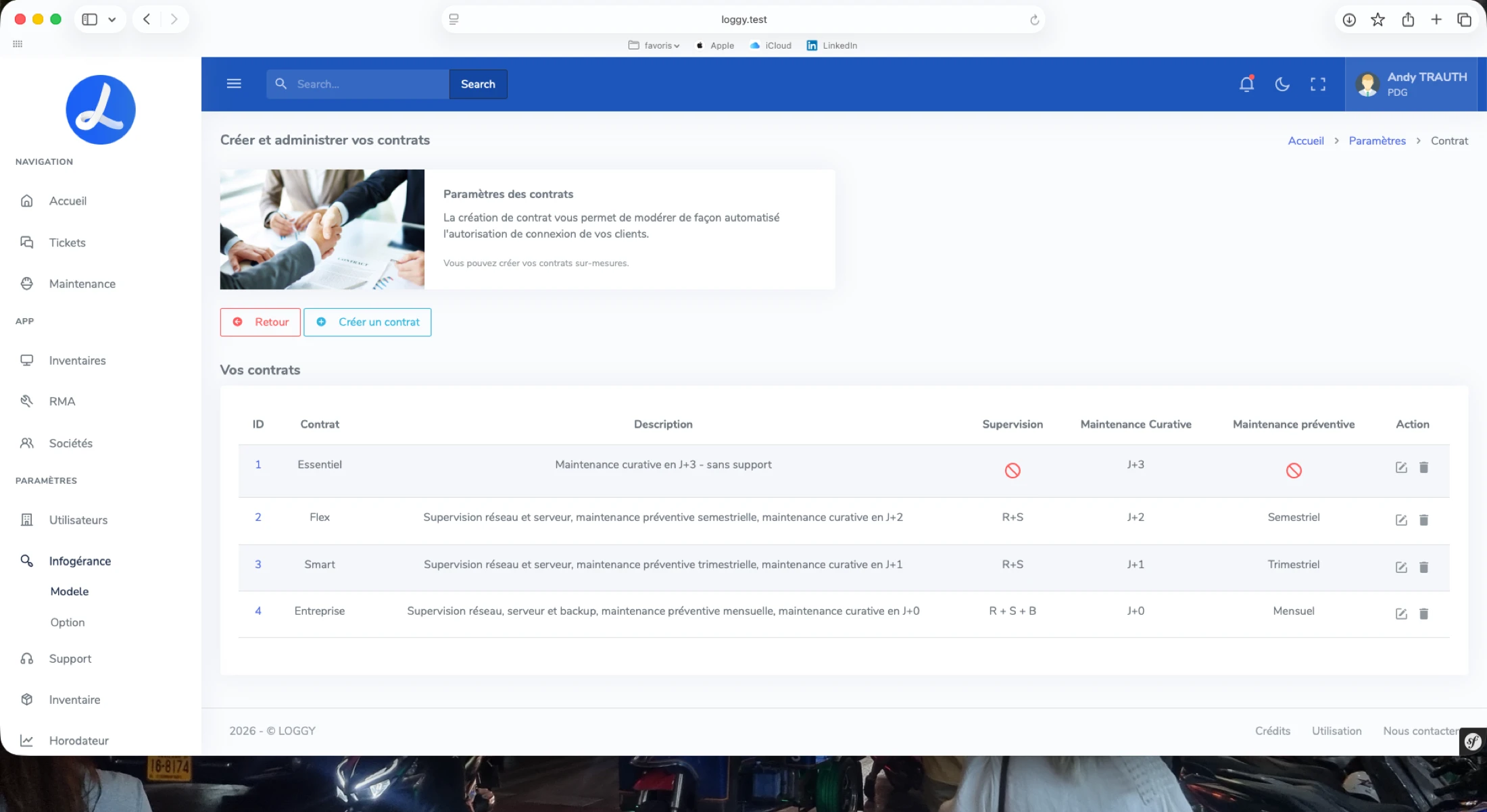Click Essentiel supervision disabled icon
The image size is (1487, 812).
tap(1013, 471)
